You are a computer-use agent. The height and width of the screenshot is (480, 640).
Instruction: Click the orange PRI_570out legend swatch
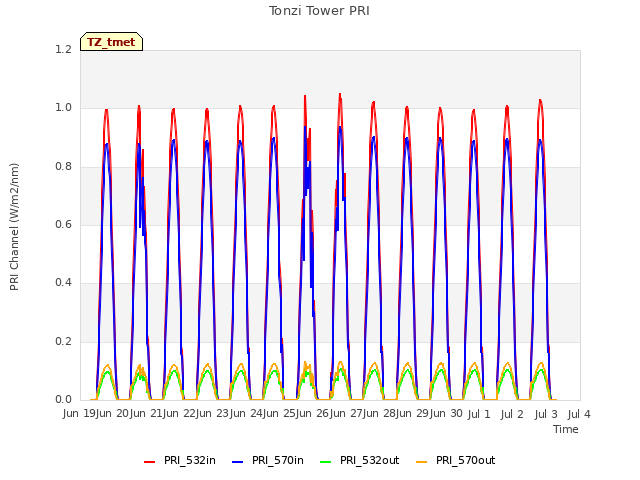tap(422, 461)
